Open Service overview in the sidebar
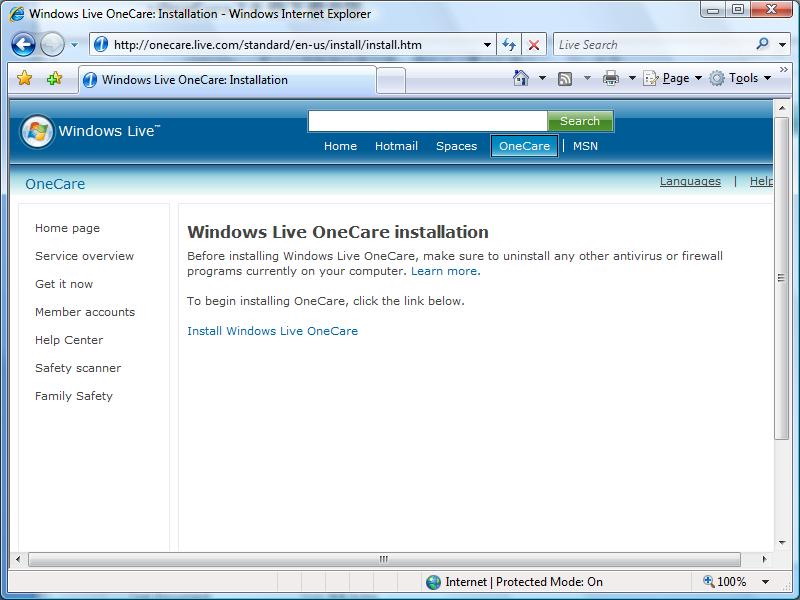800x600 pixels. [85, 256]
